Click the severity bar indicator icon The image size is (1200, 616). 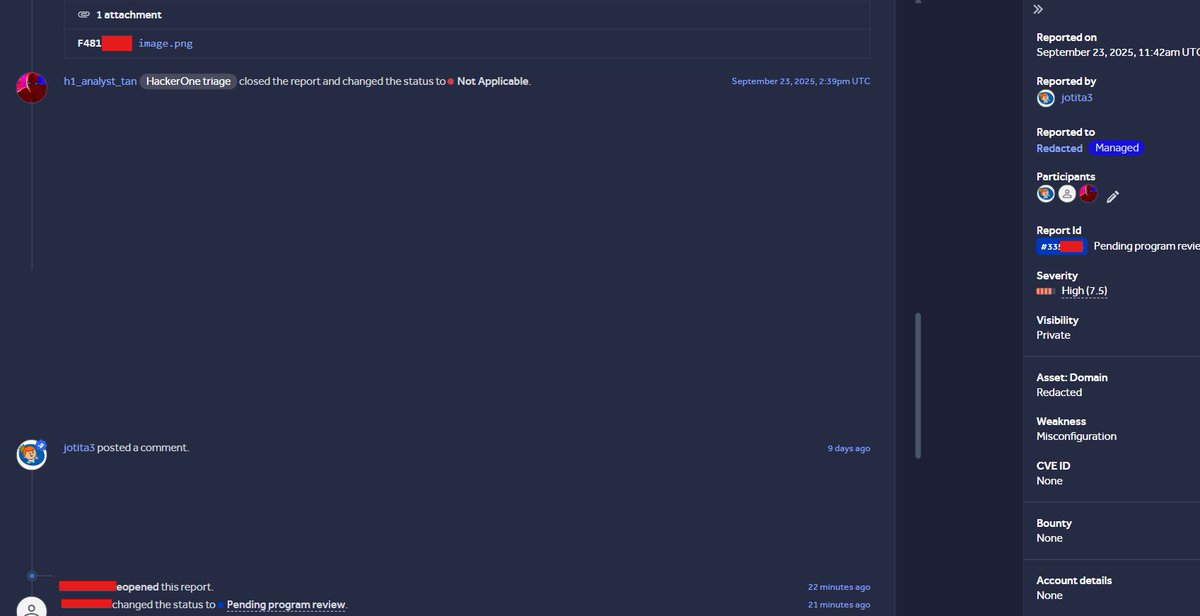coord(1046,291)
